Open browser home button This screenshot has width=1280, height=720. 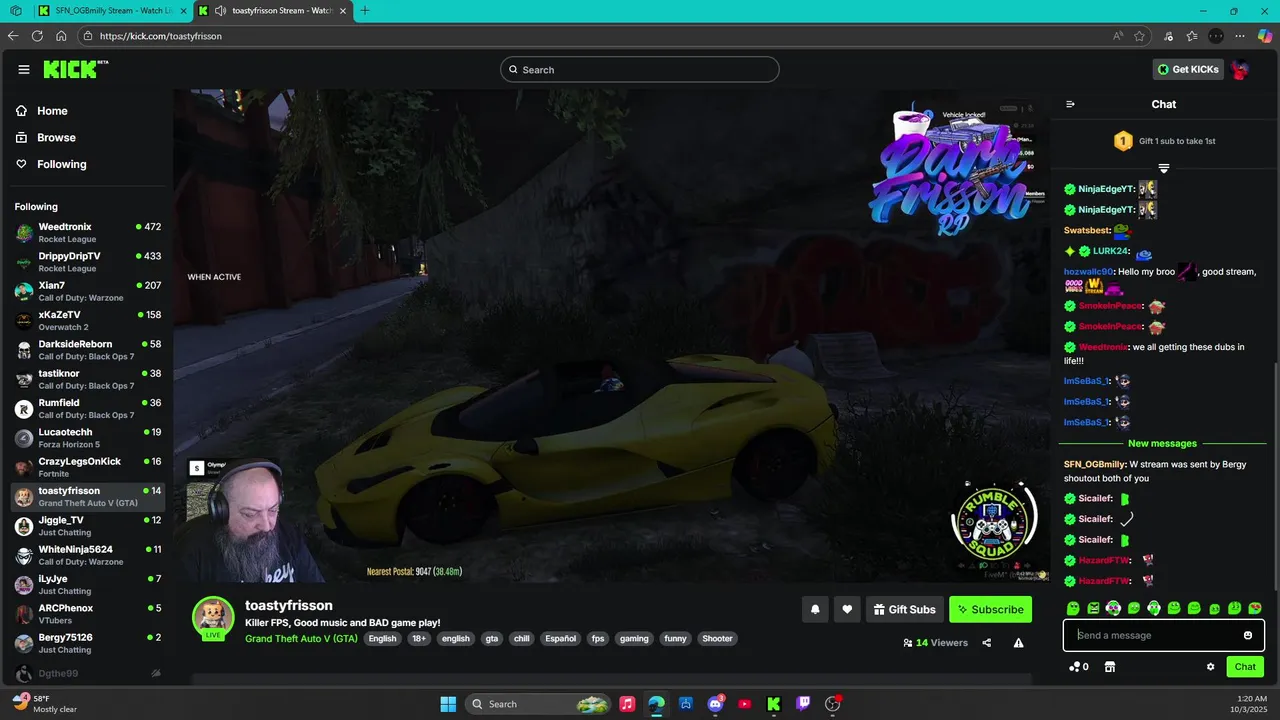61,36
